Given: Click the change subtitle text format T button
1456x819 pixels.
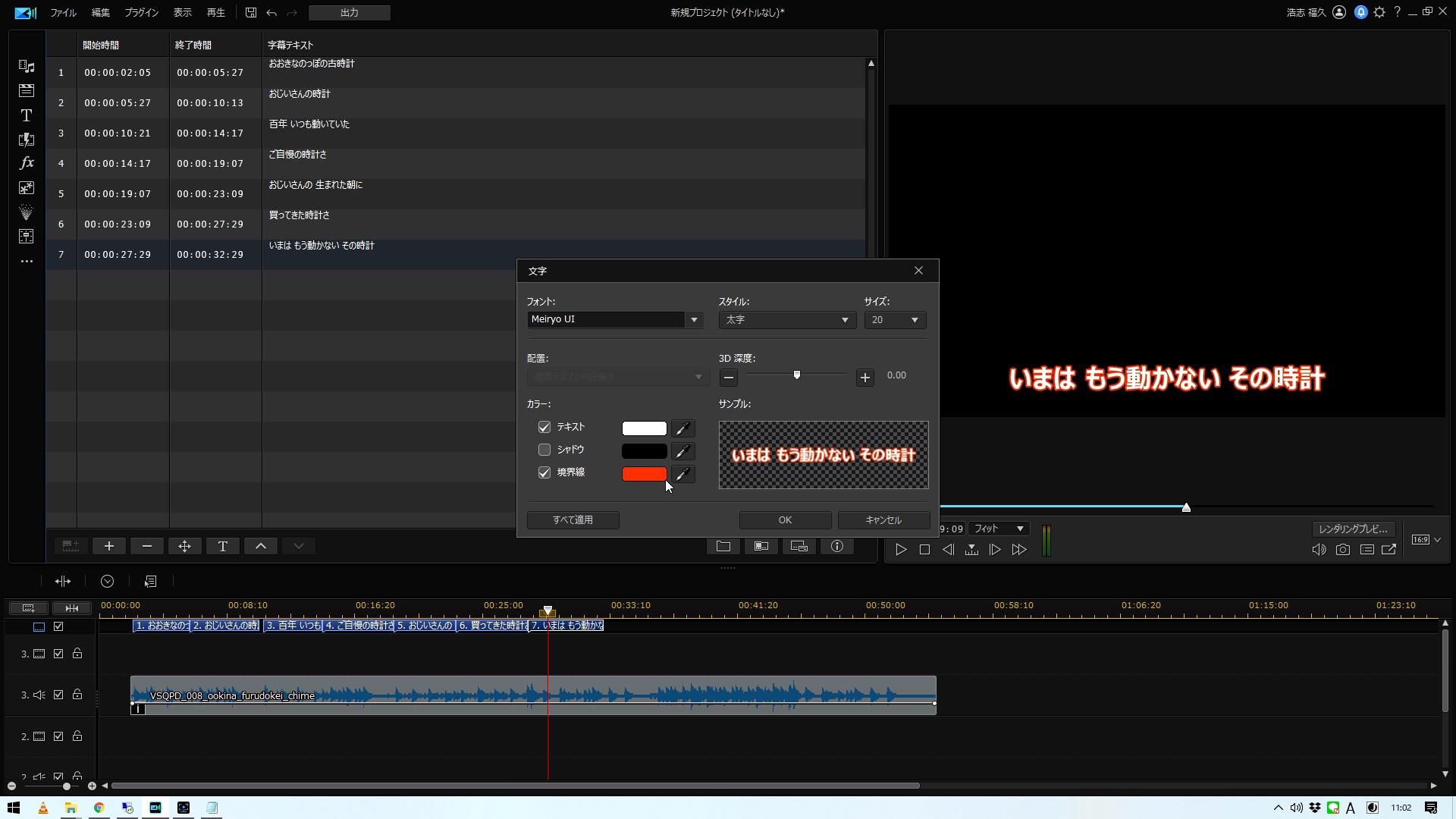Looking at the screenshot, I should (x=223, y=546).
